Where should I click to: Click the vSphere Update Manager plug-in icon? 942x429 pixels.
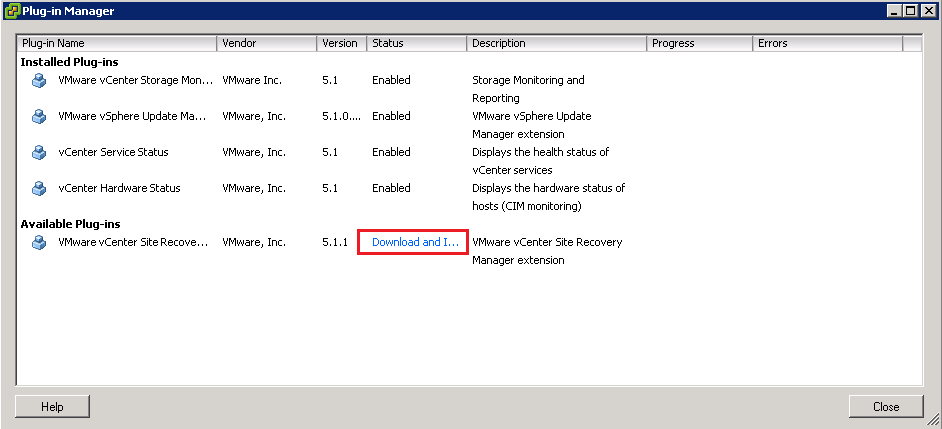(39, 116)
